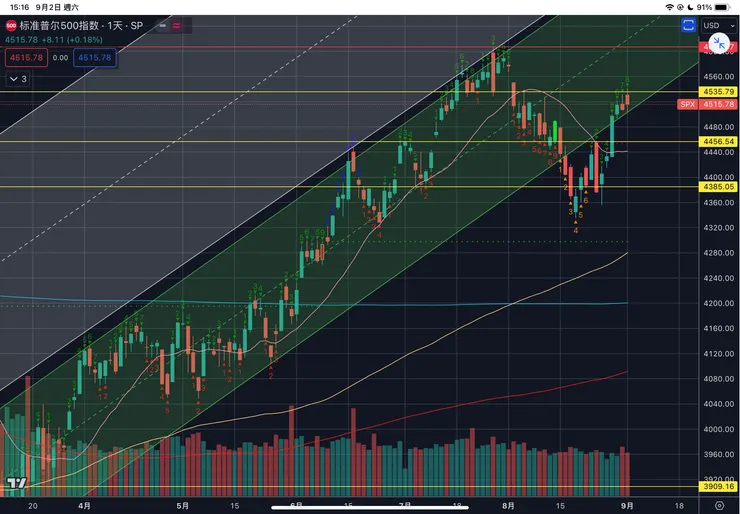This screenshot has width=740, height=514.
Task: Click the fullscreen snapshot frame icon
Action: (x=689, y=25)
